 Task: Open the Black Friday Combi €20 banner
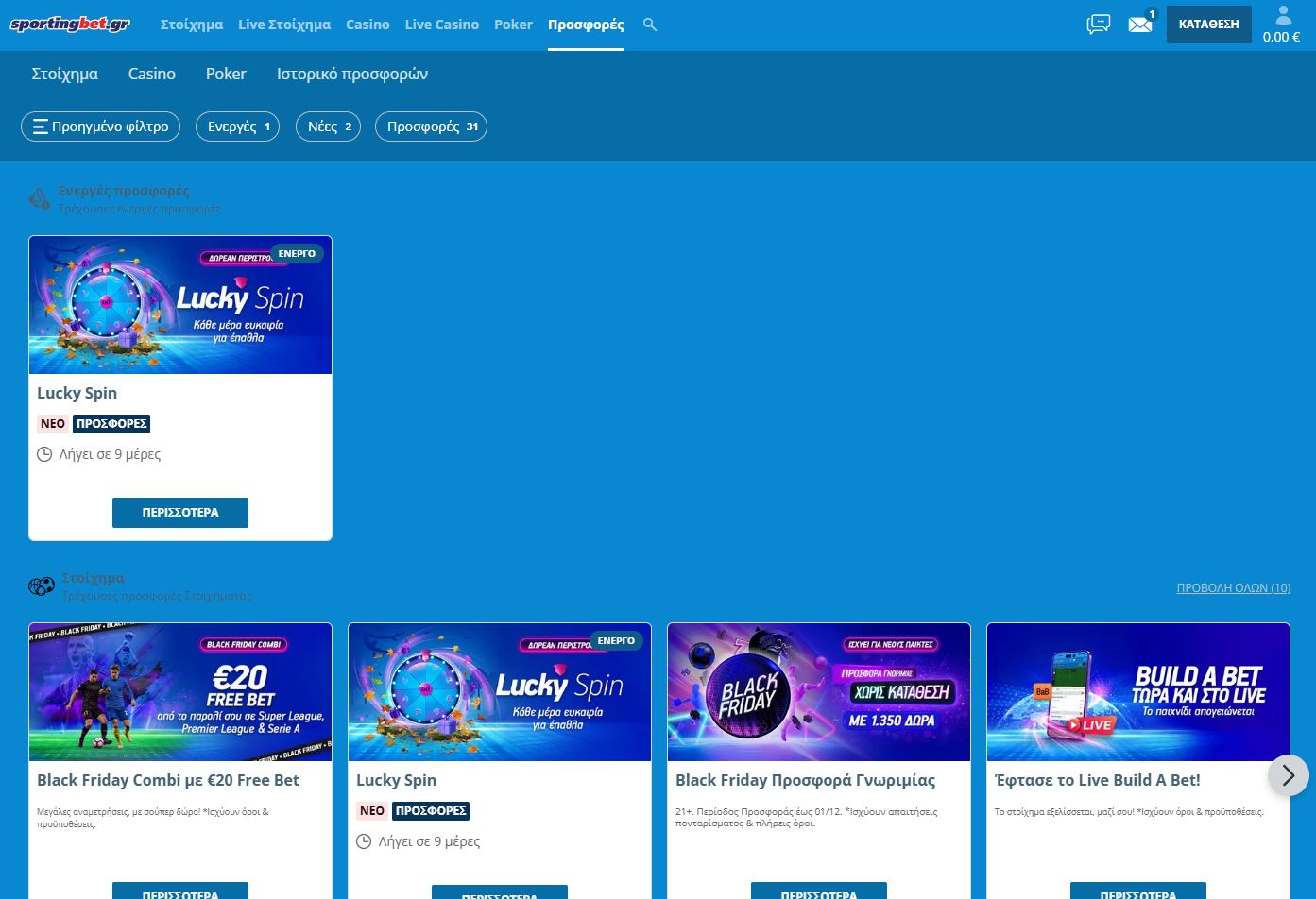[x=180, y=691]
